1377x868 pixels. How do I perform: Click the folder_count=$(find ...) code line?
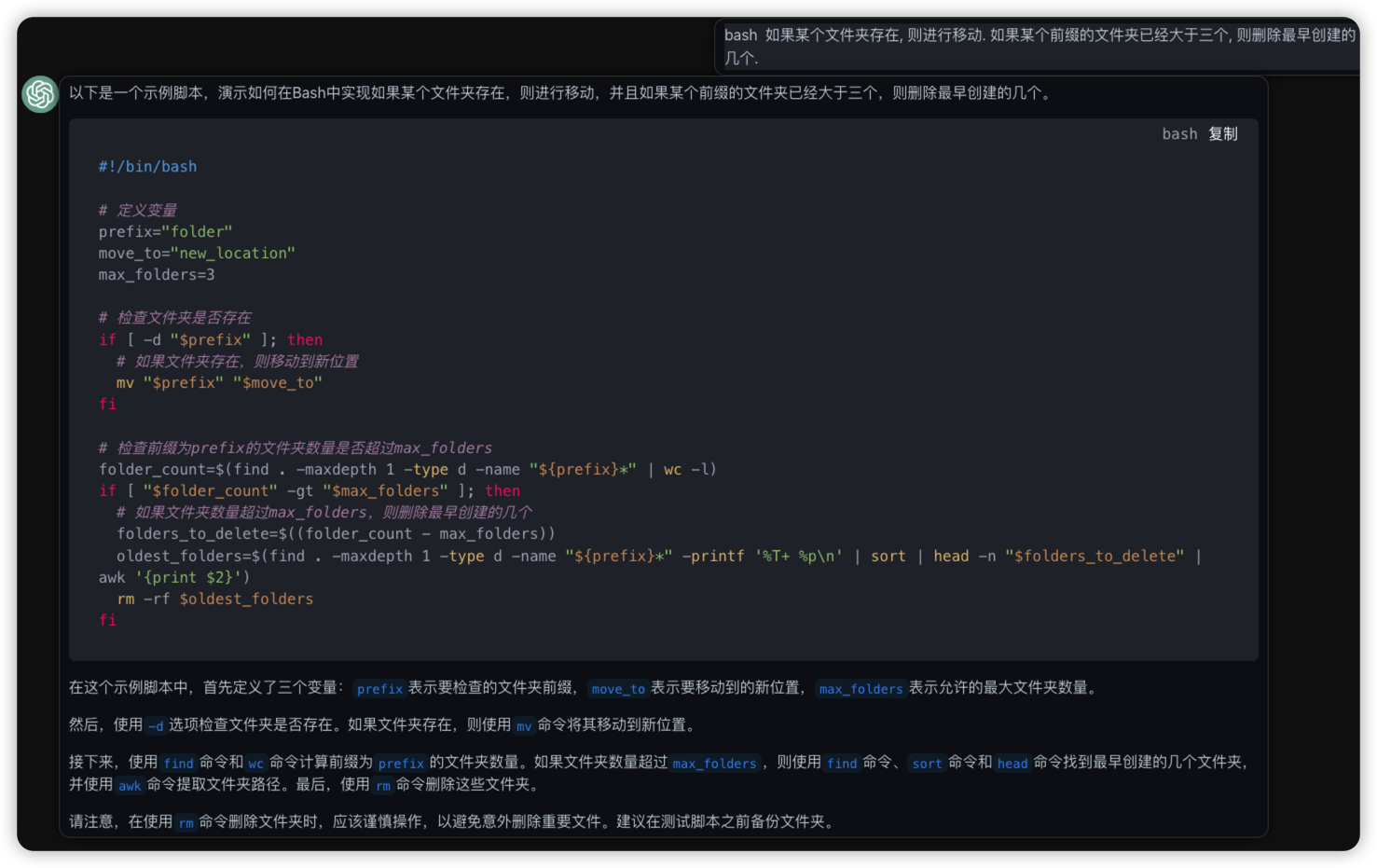click(x=406, y=470)
